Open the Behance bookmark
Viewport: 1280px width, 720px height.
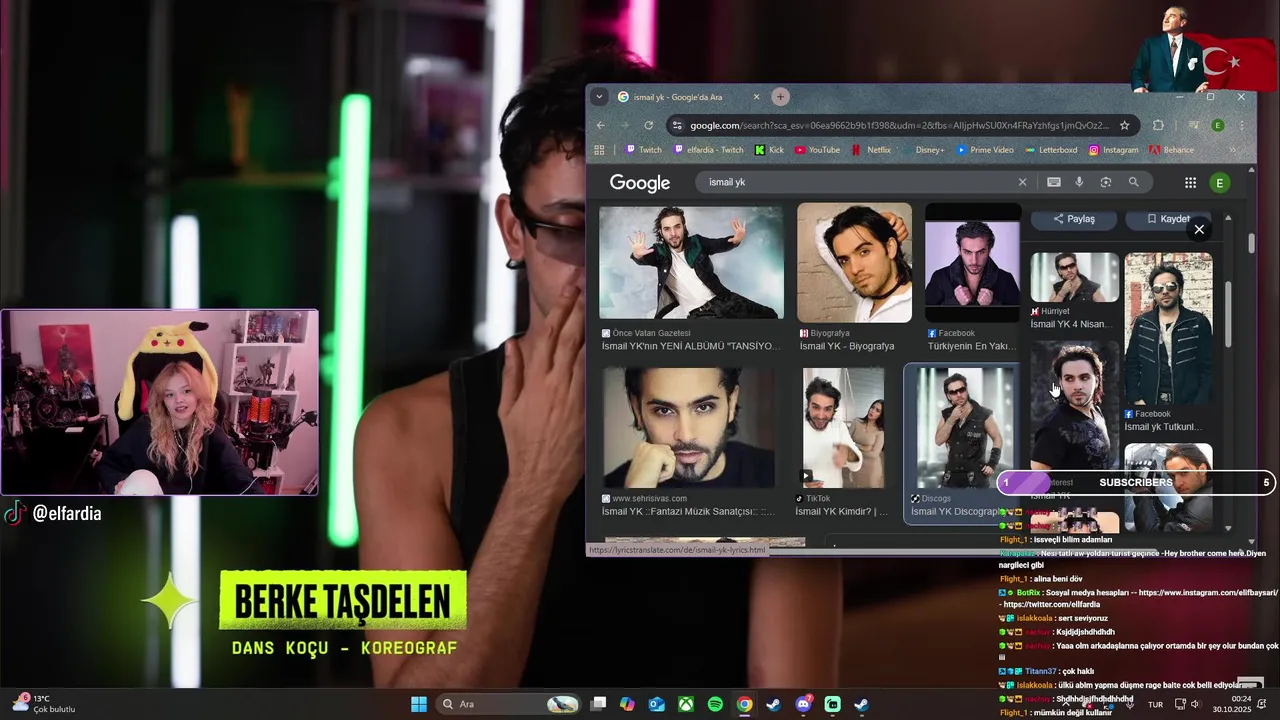click(x=1171, y=150)
